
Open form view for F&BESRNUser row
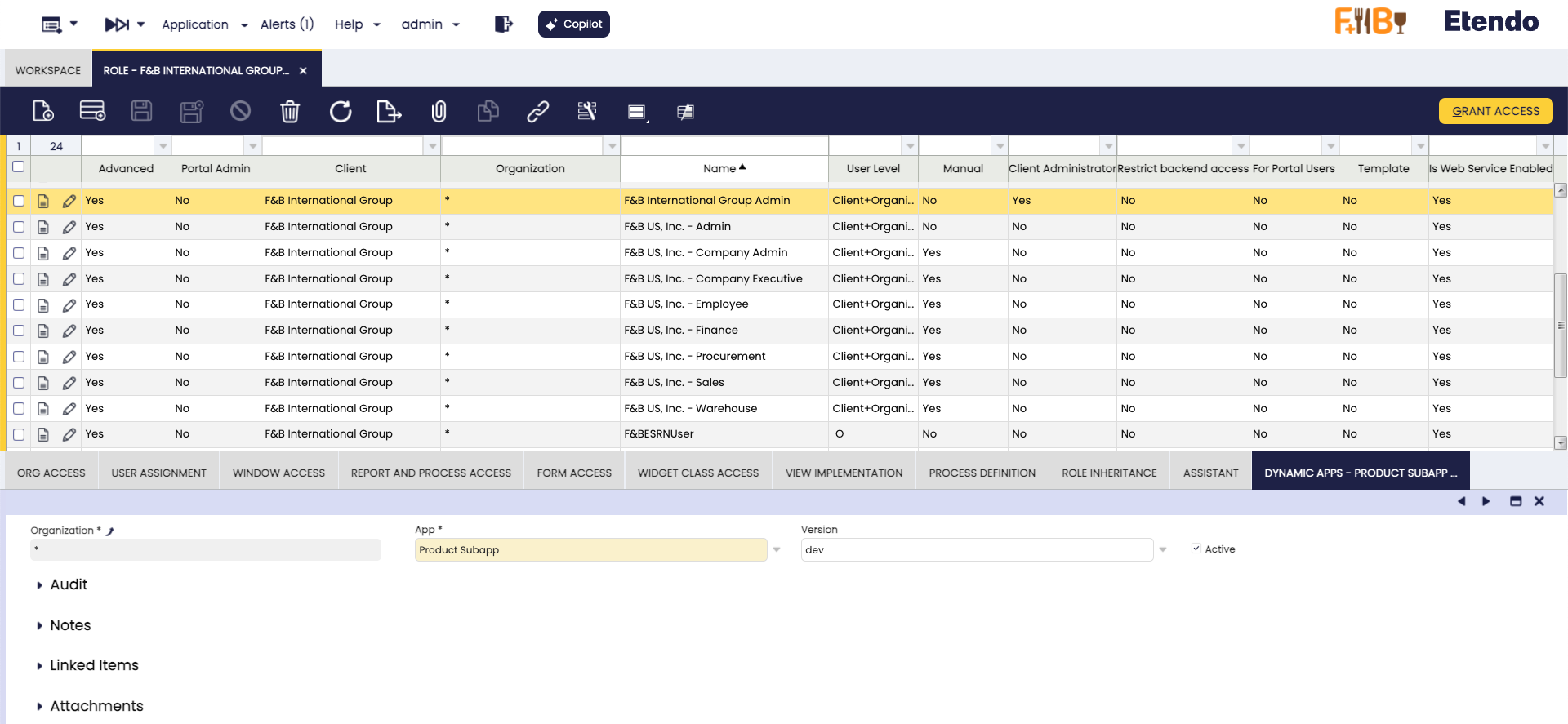coord(43,434)
